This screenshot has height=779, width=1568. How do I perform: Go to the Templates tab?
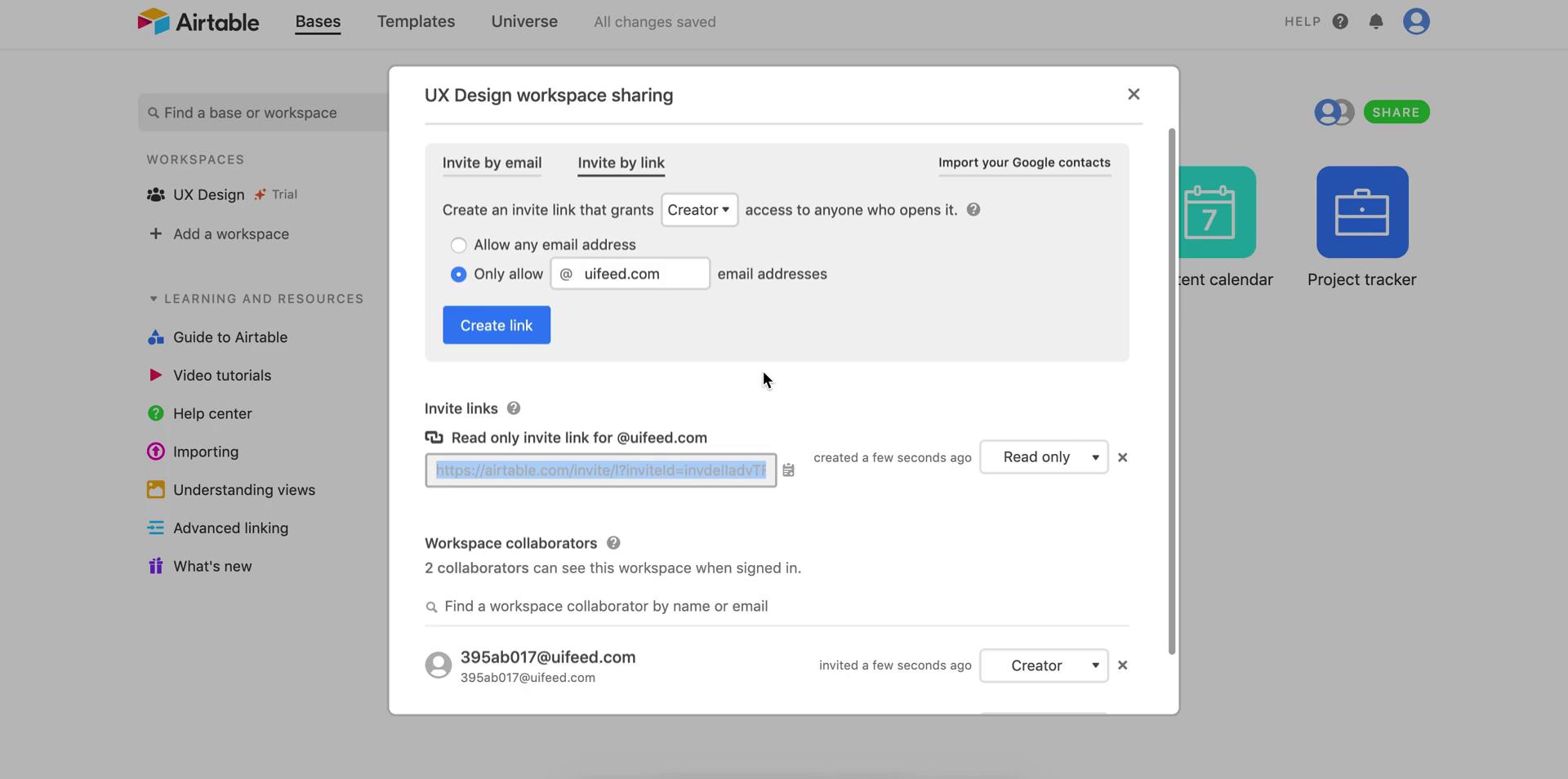(416, 22)
